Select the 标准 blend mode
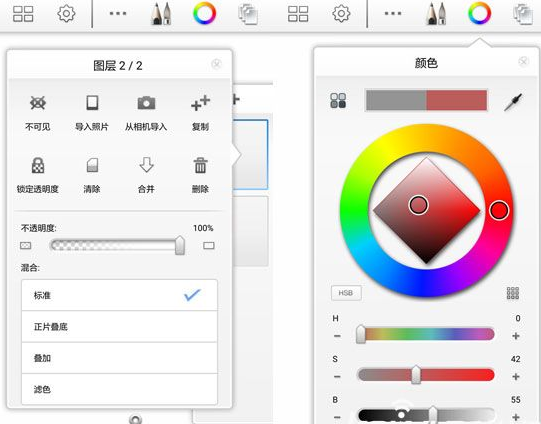This screenshot has width=541, height=424. pos(119,295)
